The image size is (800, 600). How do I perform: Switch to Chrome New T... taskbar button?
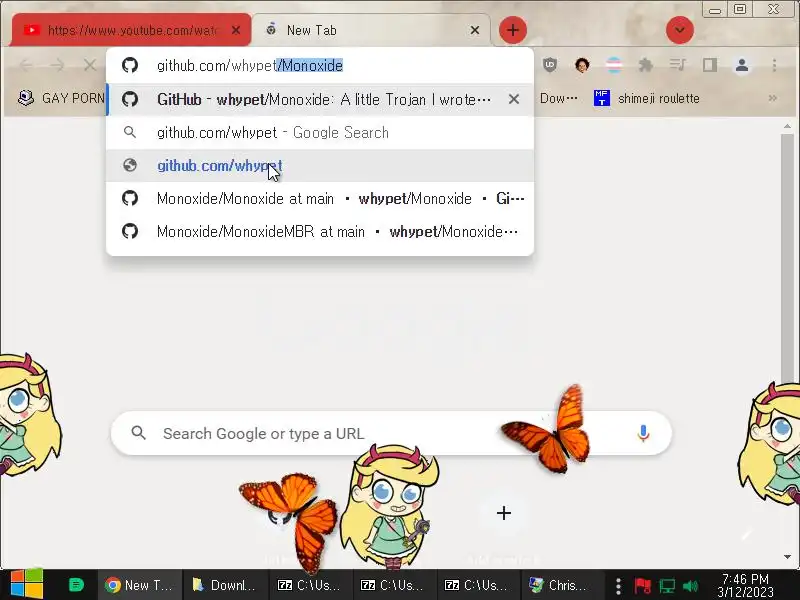click(138, 585)
